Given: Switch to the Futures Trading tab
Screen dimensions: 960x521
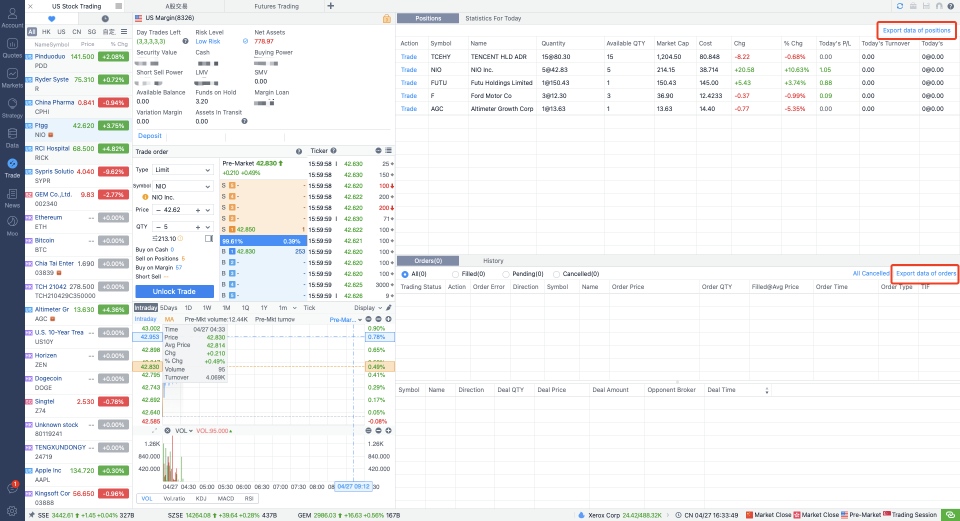Looking at the screenshot, I should click(276, 6).
